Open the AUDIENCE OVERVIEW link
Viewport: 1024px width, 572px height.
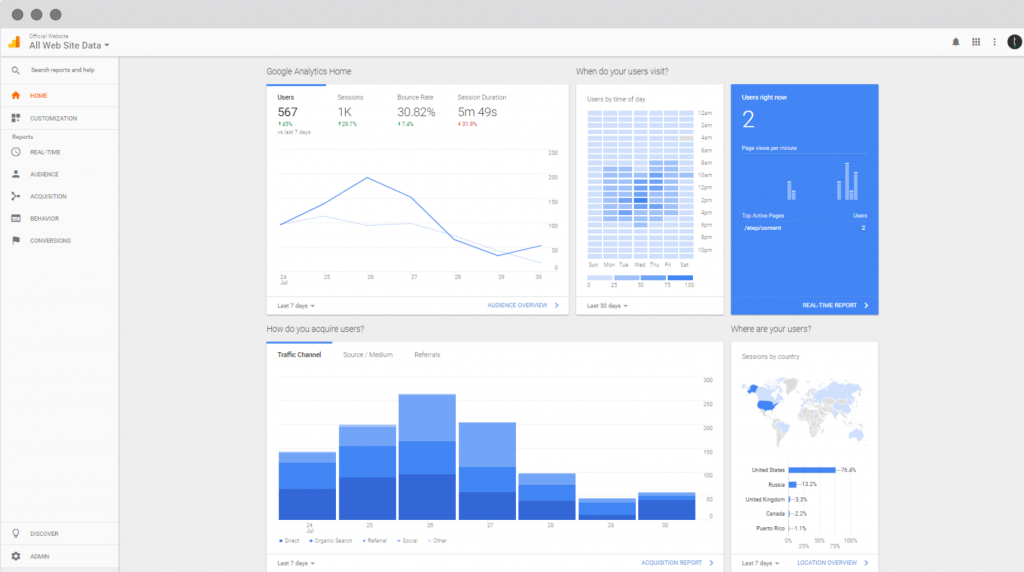pos(517,305)
